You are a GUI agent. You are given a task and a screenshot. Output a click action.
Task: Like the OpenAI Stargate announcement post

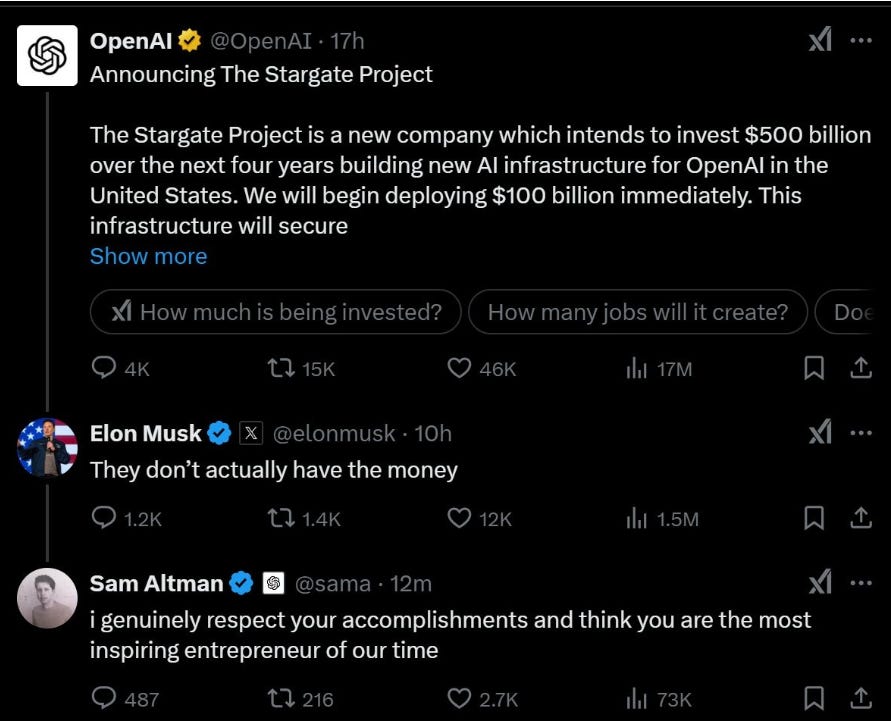(x=459, y=369)
